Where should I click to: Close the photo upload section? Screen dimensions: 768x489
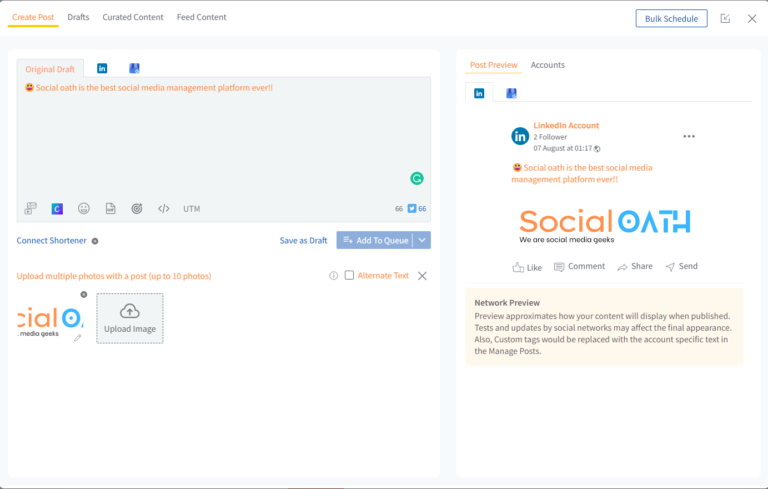point(422,276)
